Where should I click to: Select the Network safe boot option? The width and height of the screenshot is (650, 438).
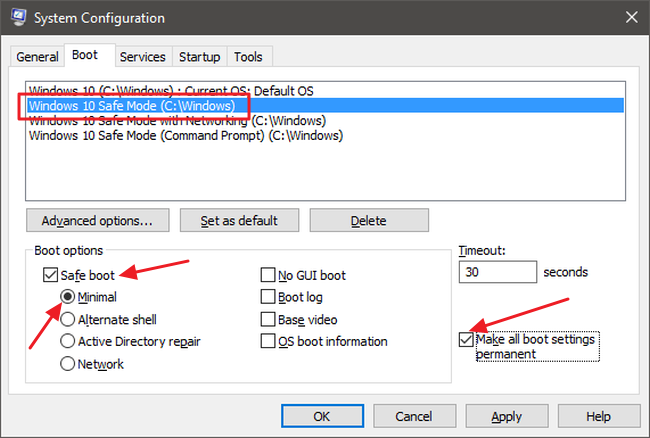pos(68,364)
